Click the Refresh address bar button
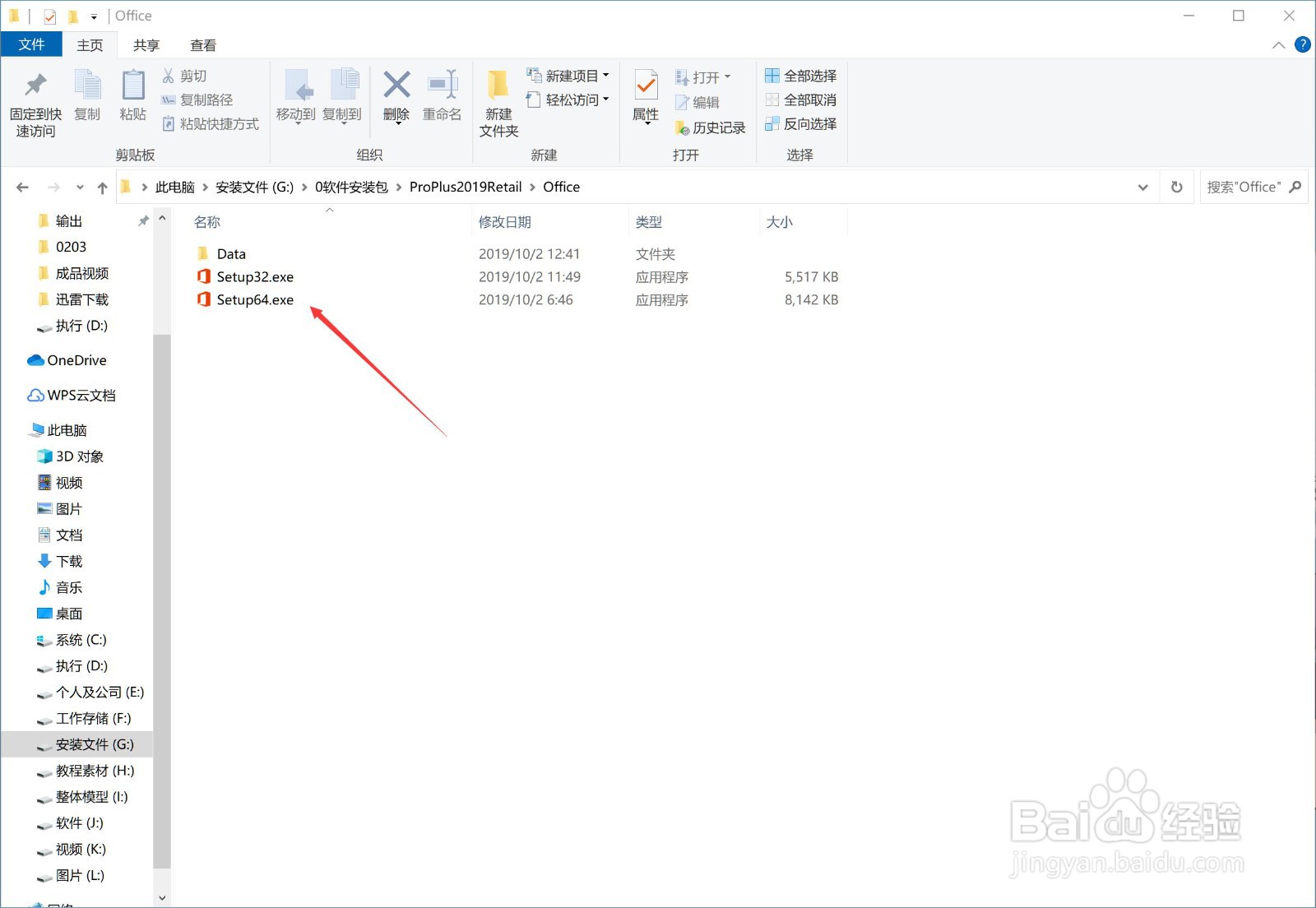This screenshot has width=1316, height=908. click(x=1177, y=187)
